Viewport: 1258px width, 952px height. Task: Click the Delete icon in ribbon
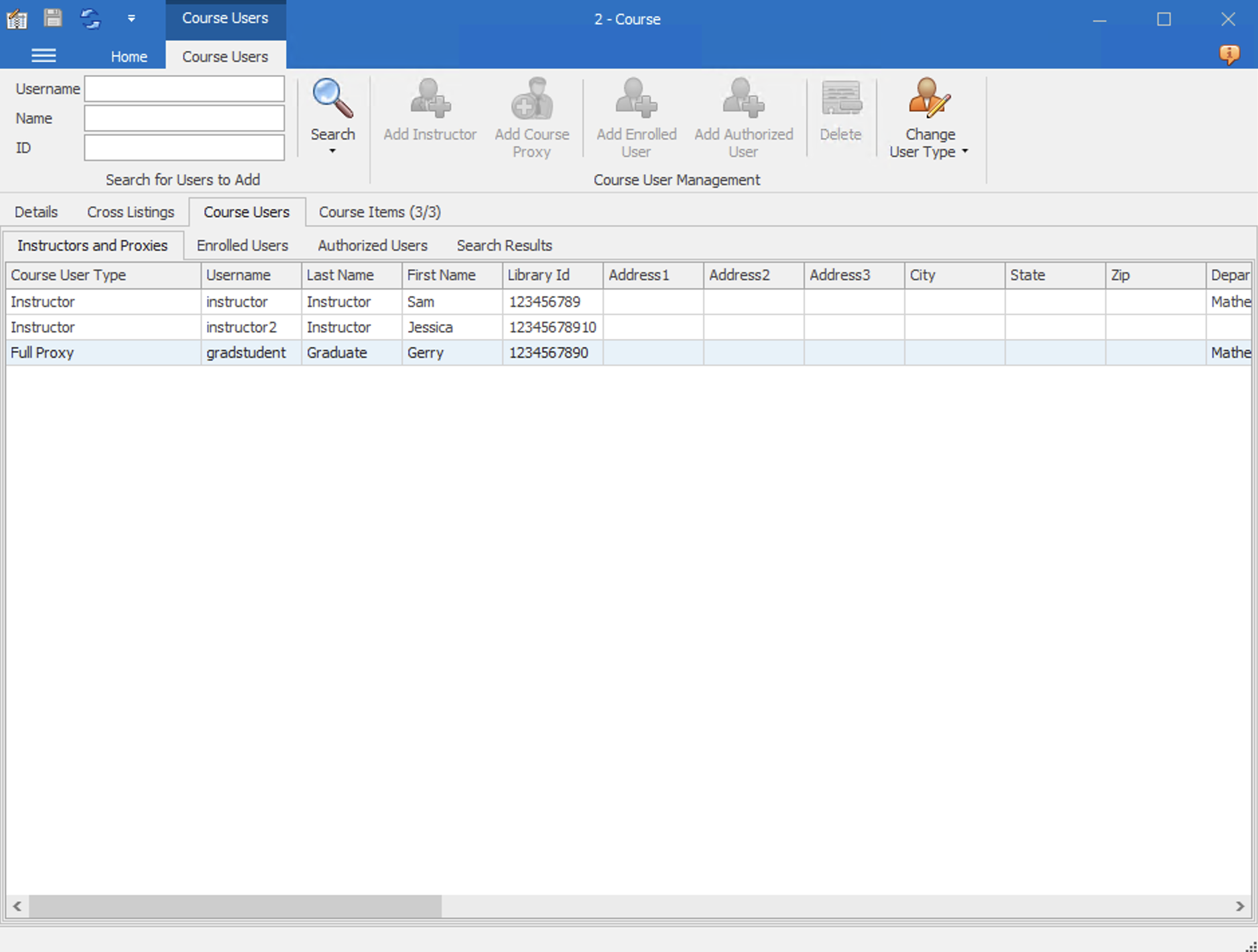(x=840, y=99)
